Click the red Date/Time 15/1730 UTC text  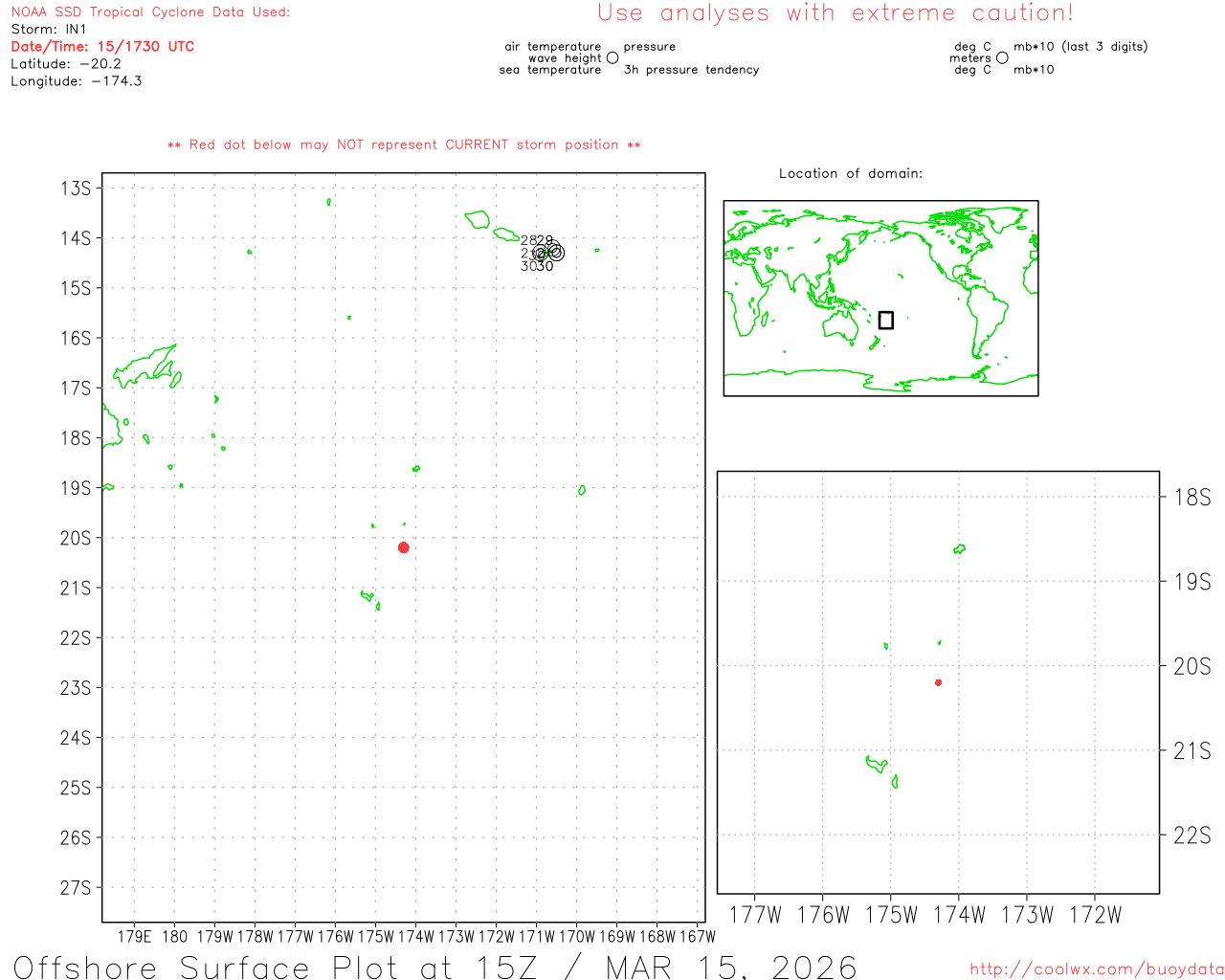tap(102, 47)
